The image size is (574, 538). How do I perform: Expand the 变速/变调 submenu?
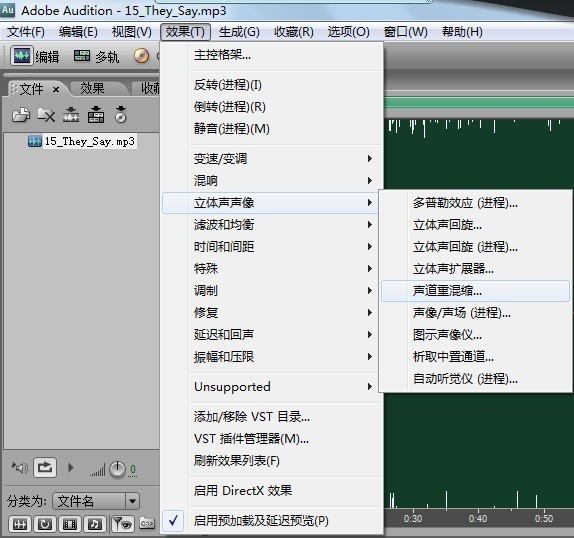(273, 158)
